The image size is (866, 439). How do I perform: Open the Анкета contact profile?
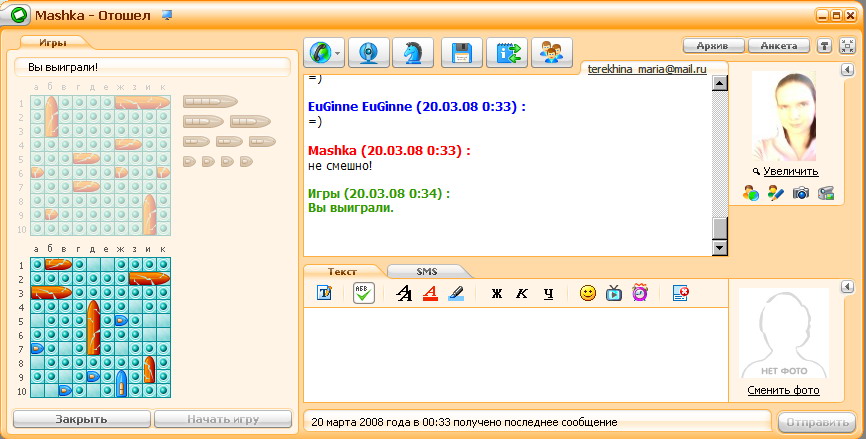point(779,46)
